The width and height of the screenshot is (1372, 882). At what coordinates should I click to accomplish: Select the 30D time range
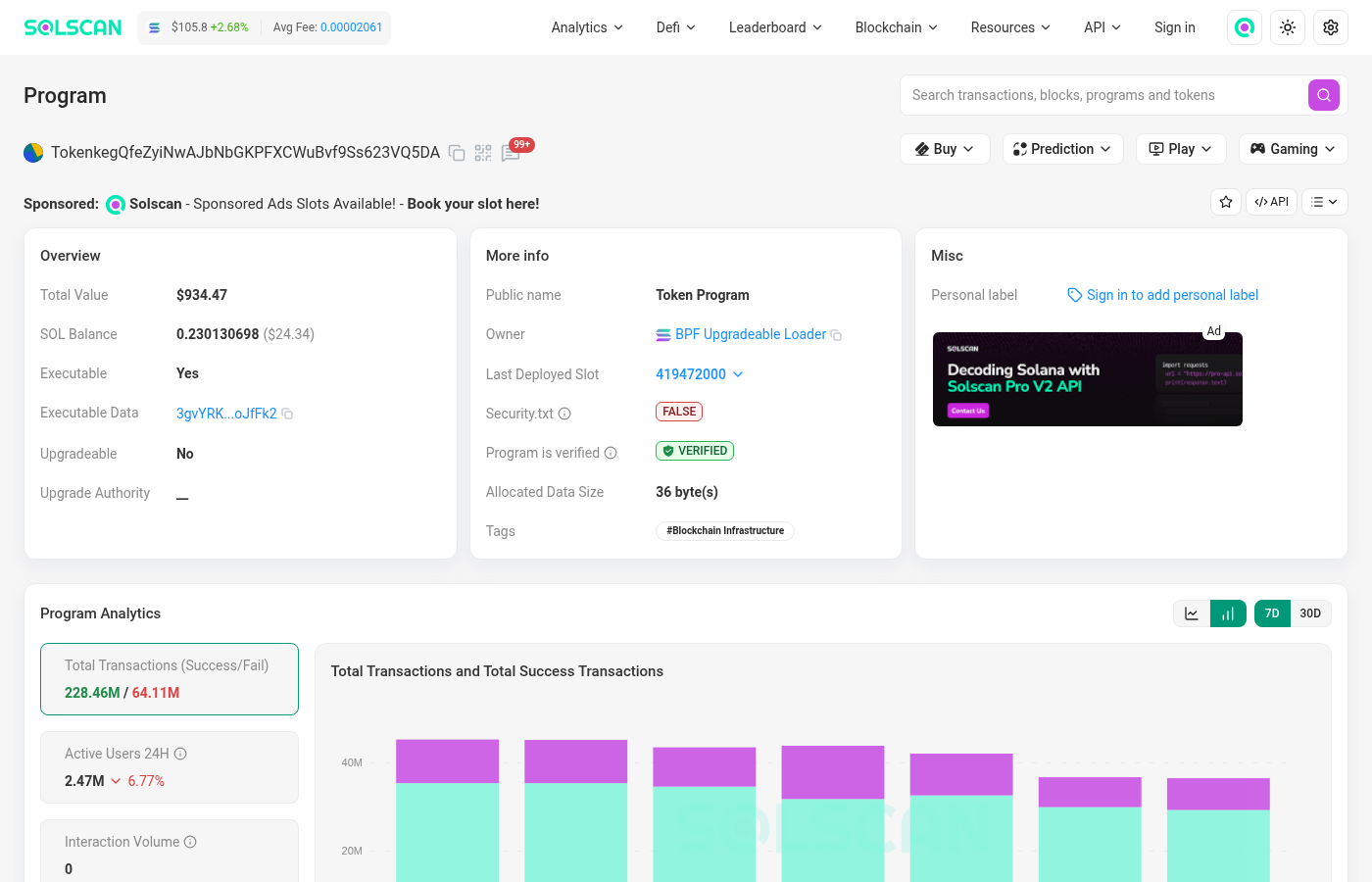1310,613
